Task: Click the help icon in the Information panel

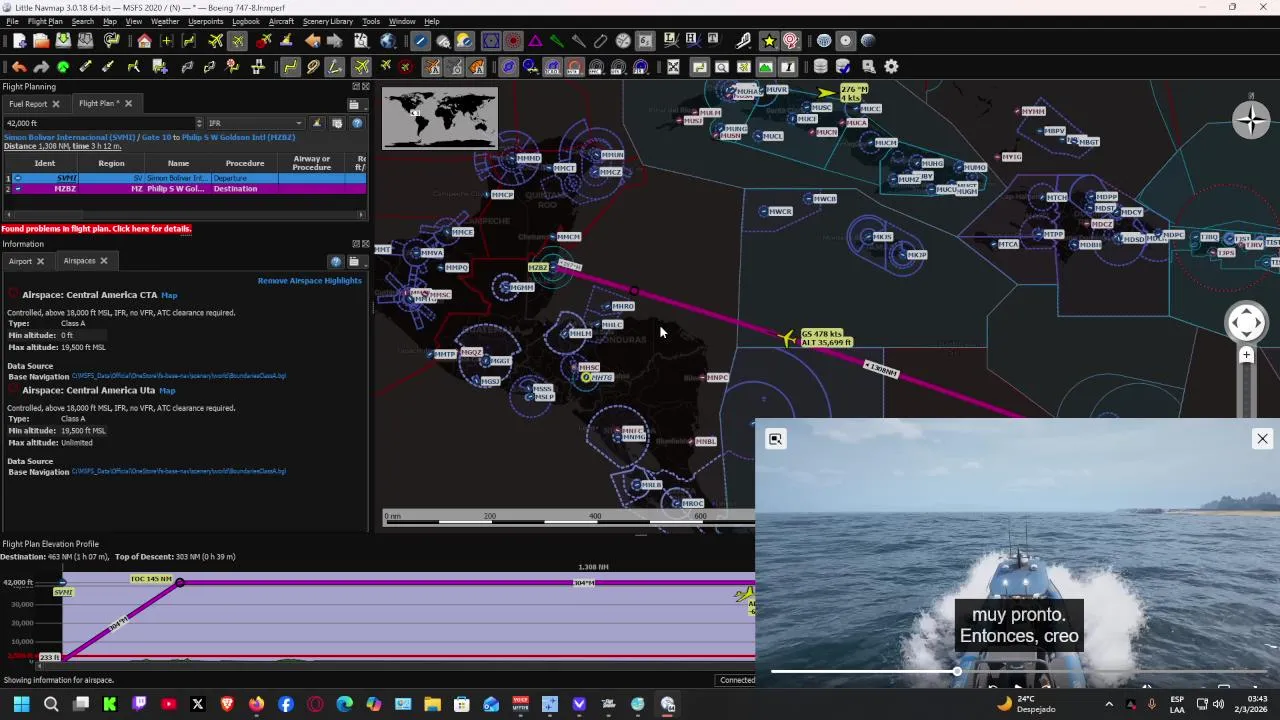Action: point(336,261)
